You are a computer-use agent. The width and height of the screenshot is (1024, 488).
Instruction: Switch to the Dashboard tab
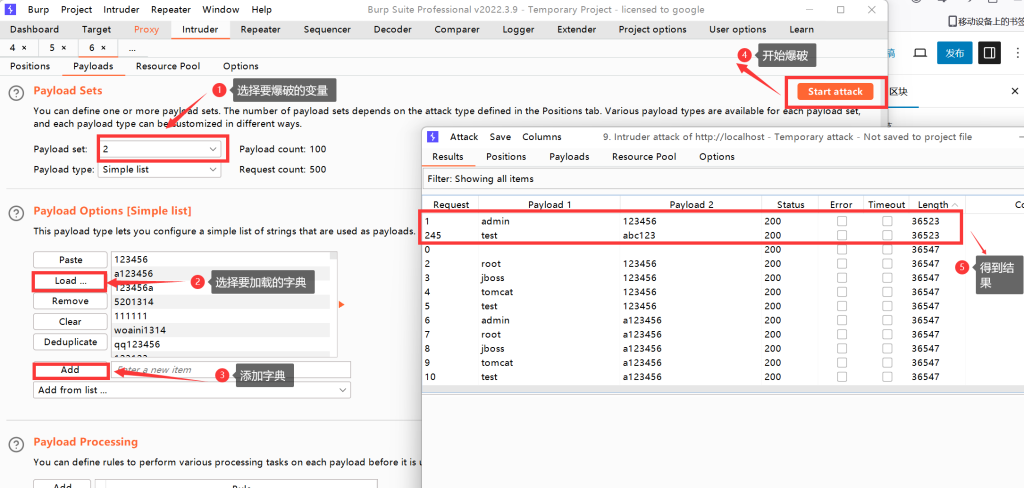(x=35, y=29)
